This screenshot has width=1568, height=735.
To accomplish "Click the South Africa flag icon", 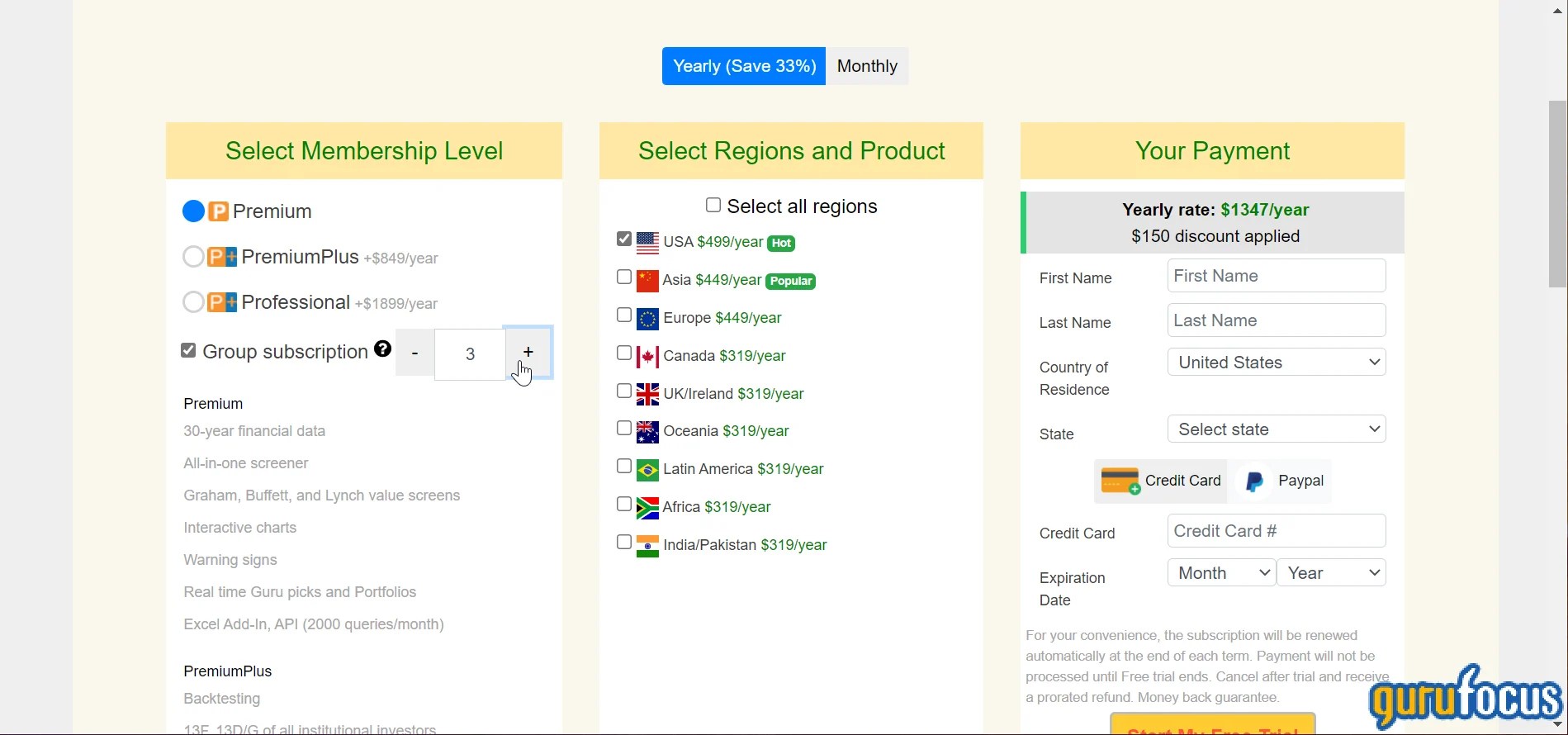I will 647,508.
